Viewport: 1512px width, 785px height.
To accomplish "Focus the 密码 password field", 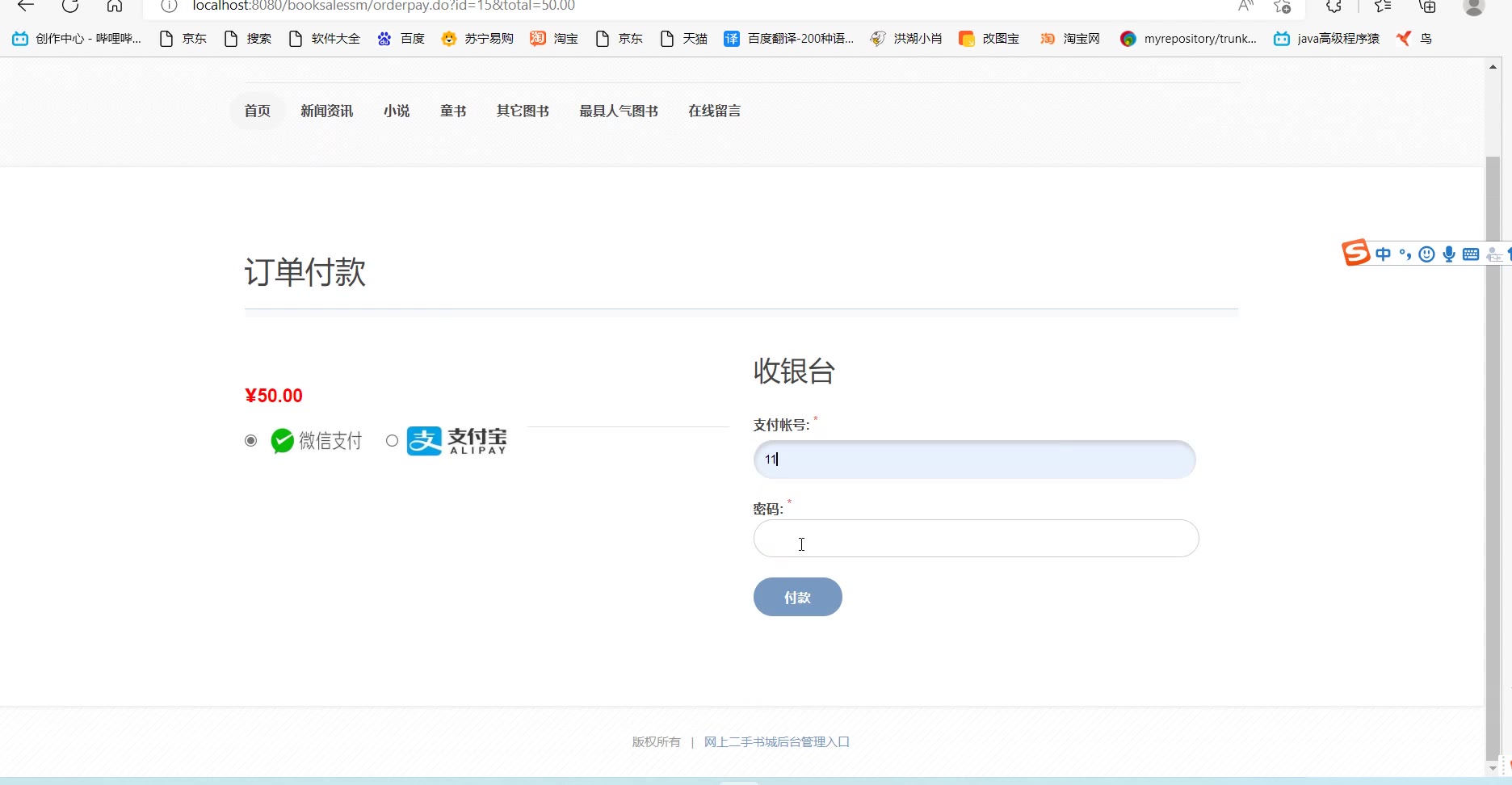I will point(976,538).
